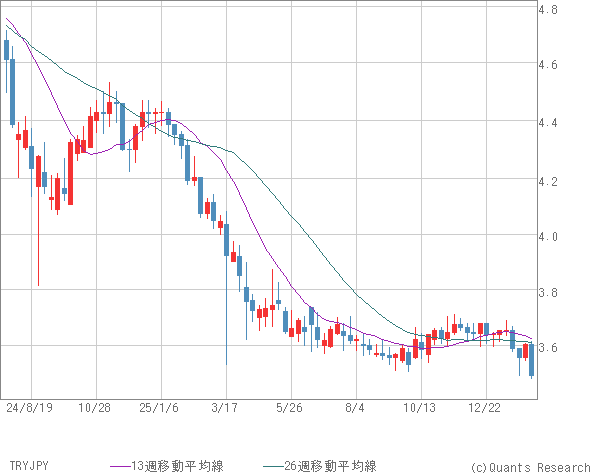600x475 pixels.
Task: Select the 26週移動平均線 legend text
Action: [x=331, y=466]
